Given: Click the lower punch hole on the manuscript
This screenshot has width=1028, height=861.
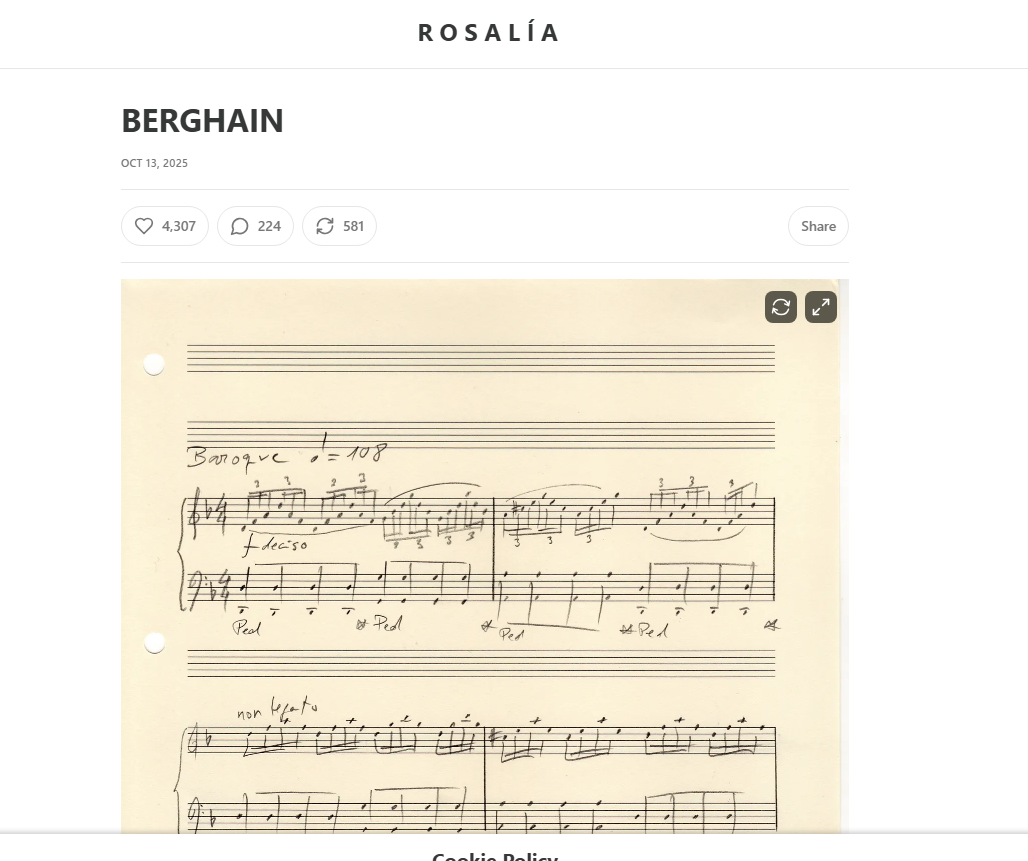Looking at the screenshot, I should [154, 643].
